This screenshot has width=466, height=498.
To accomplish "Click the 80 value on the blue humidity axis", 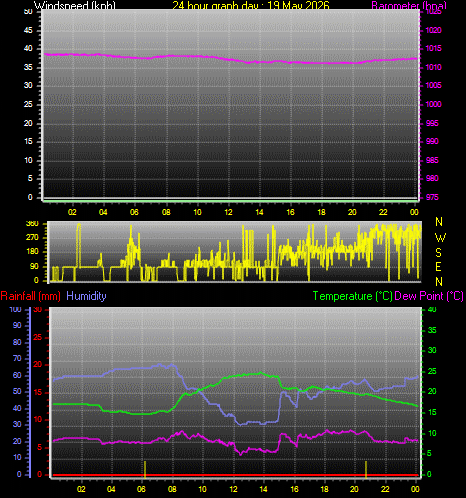I will 17,342.
